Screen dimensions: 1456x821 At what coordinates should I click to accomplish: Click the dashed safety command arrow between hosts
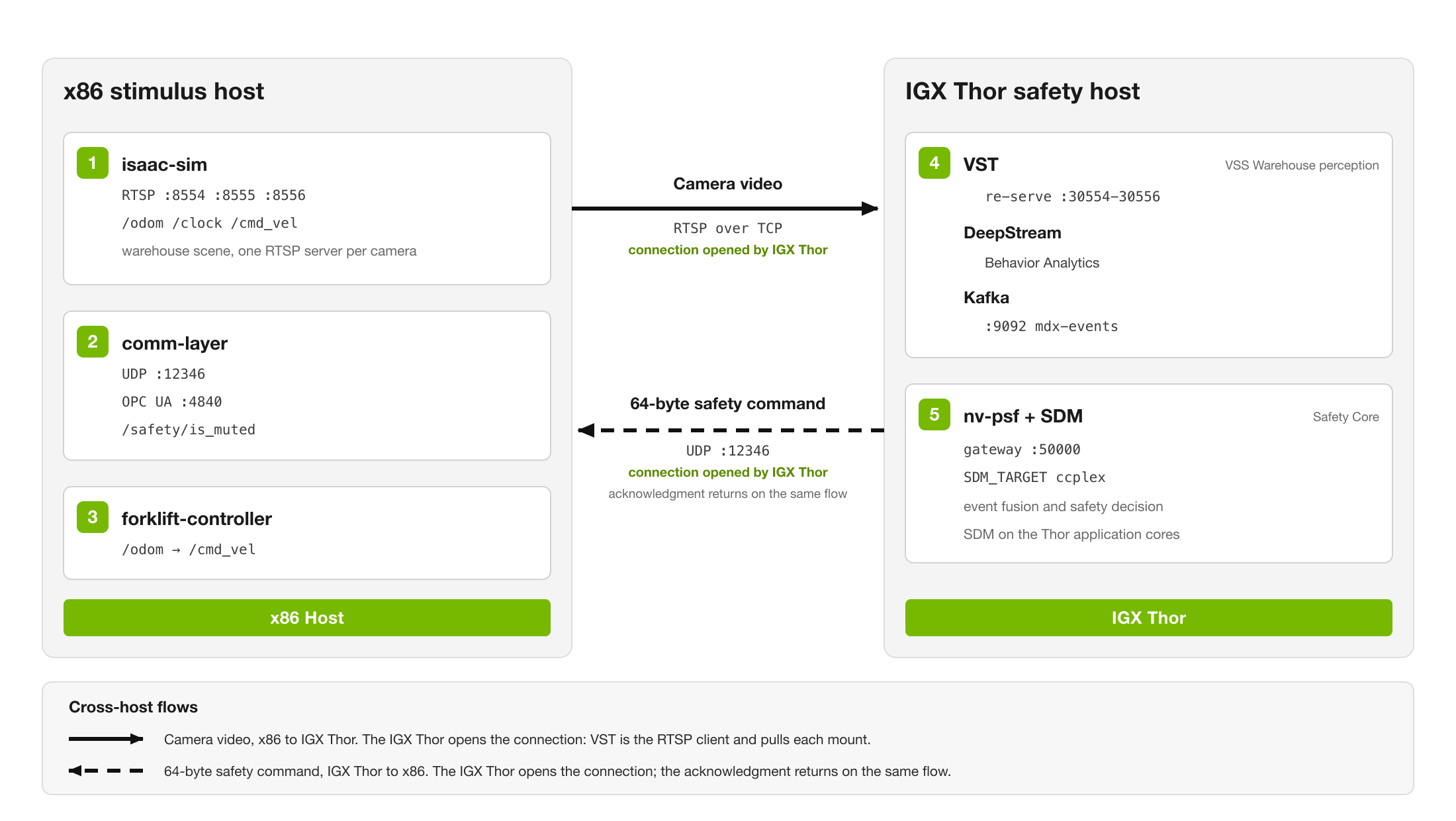pyautogui.click(x=731, y=430)
